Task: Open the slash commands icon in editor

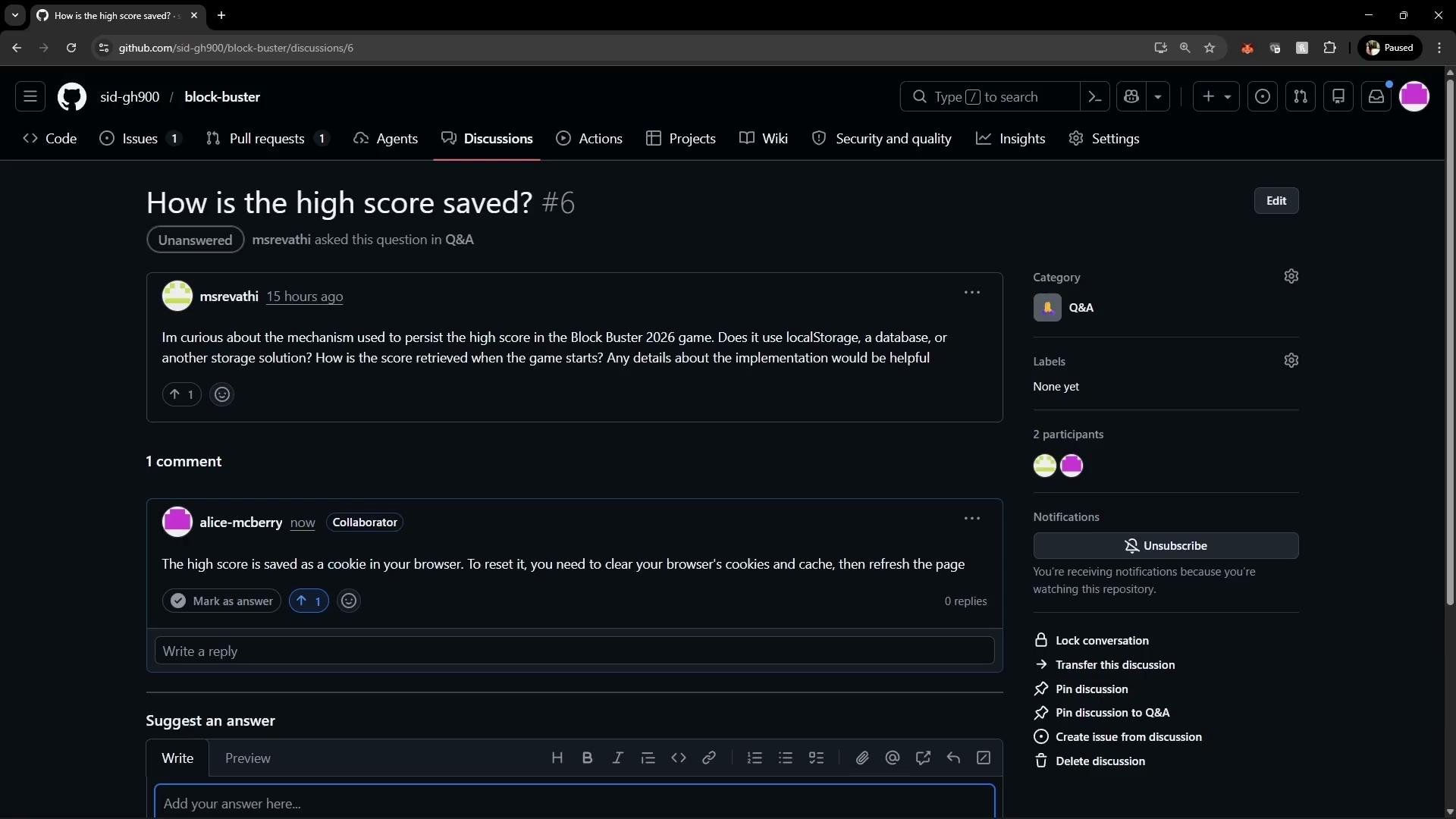Action: click(x=984, y=758)
